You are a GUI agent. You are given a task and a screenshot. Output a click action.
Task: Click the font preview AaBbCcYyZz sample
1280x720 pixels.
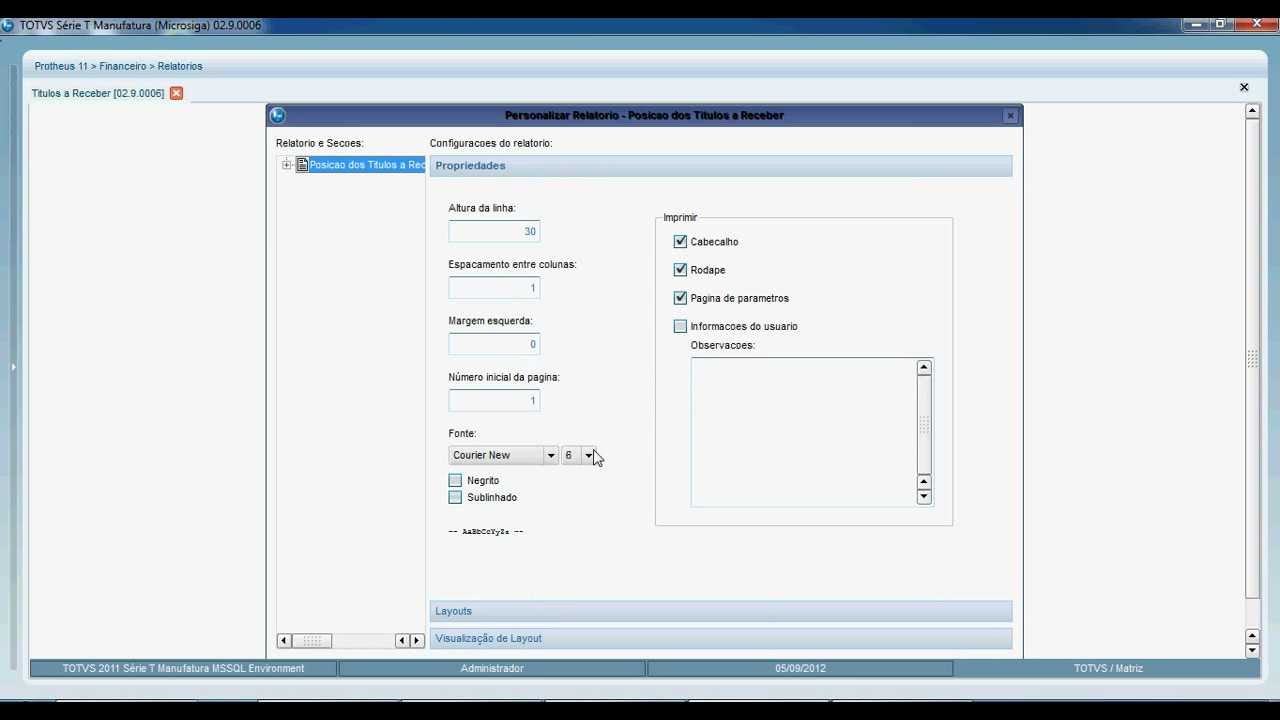486,532
